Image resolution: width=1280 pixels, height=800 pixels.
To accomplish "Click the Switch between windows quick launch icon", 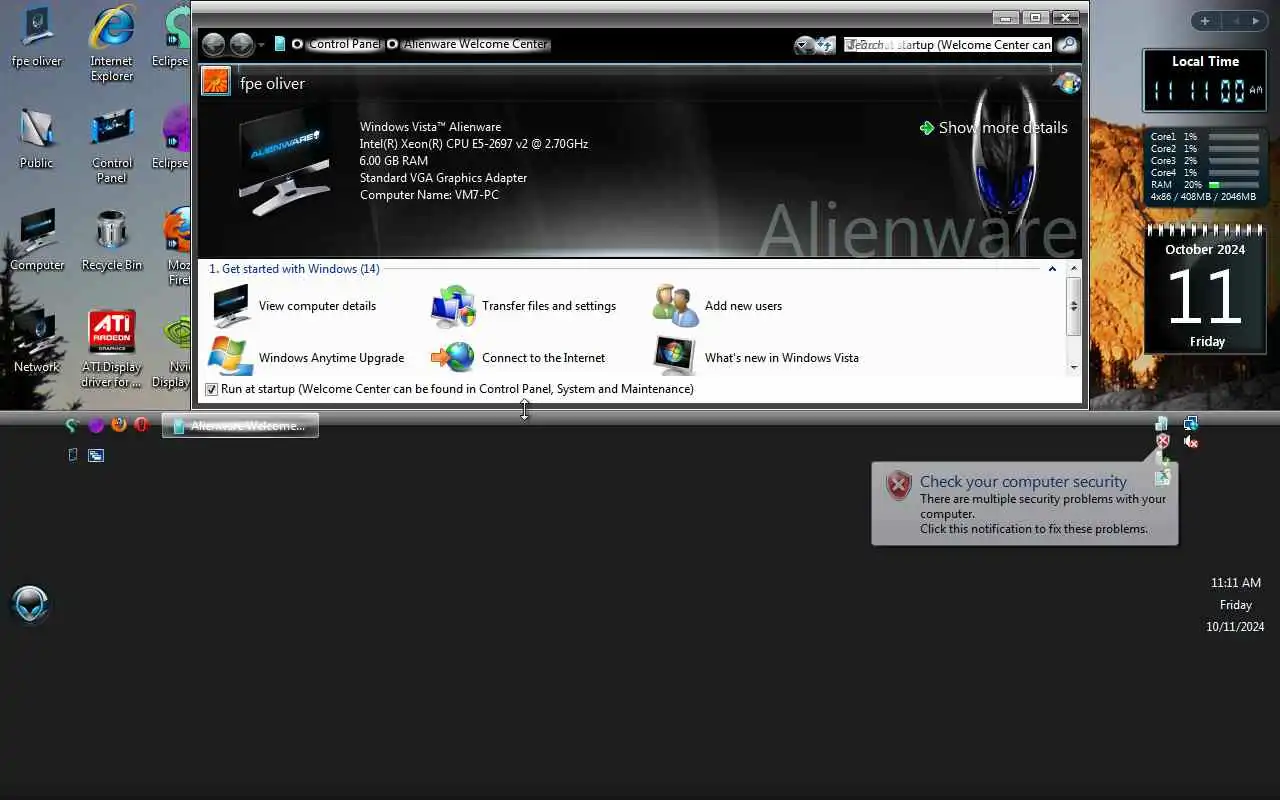I will click(x=96, y=455).
